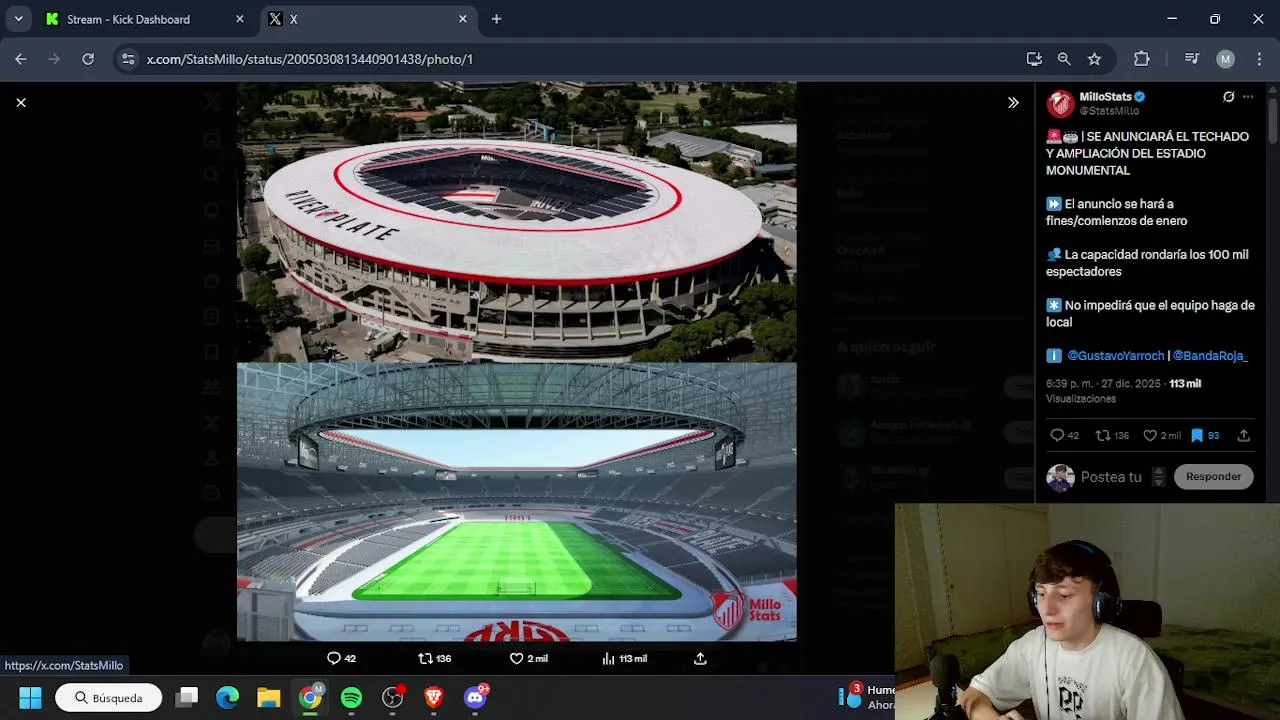Reply icon with 42 in sidebar
Image resolution: width=1280 pixels, height=720 pixels.
pyautogui.click(x=1064, y=435)
